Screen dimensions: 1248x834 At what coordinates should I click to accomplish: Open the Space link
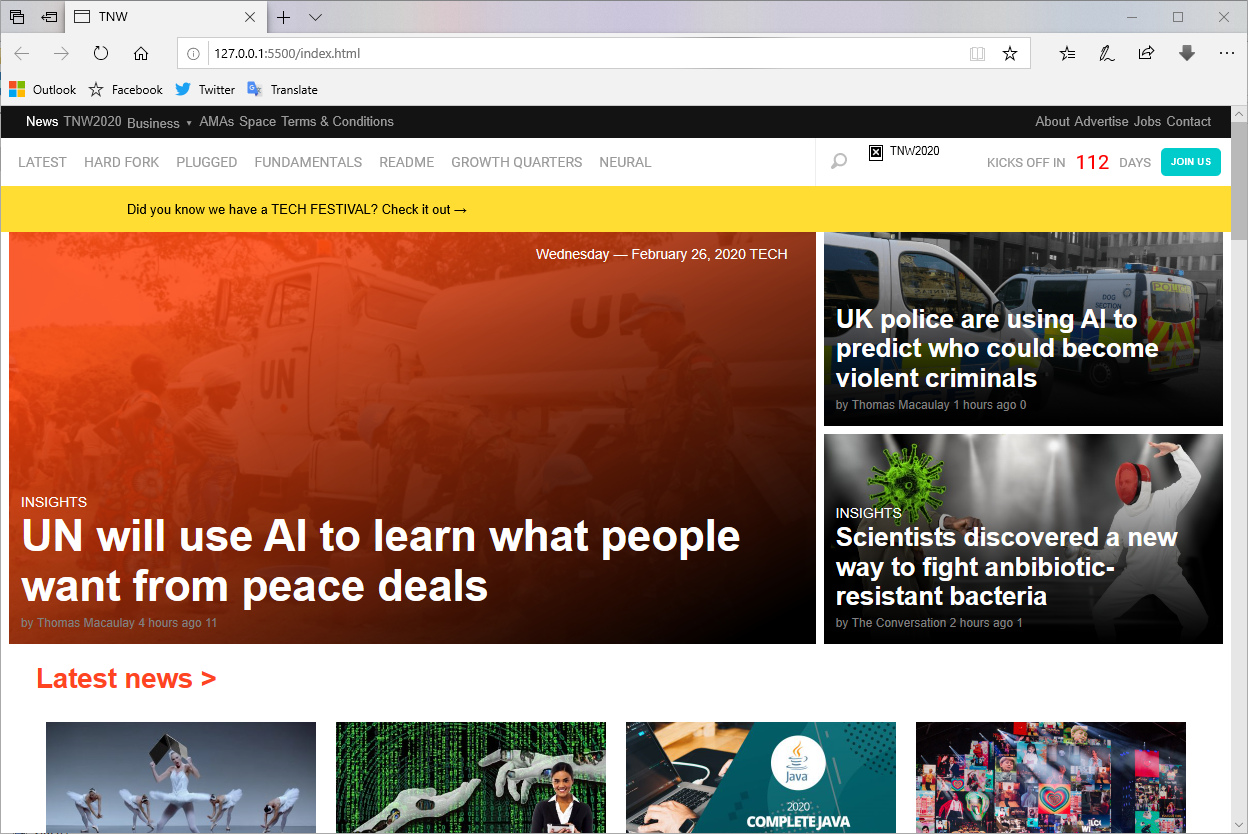point(257,122)
